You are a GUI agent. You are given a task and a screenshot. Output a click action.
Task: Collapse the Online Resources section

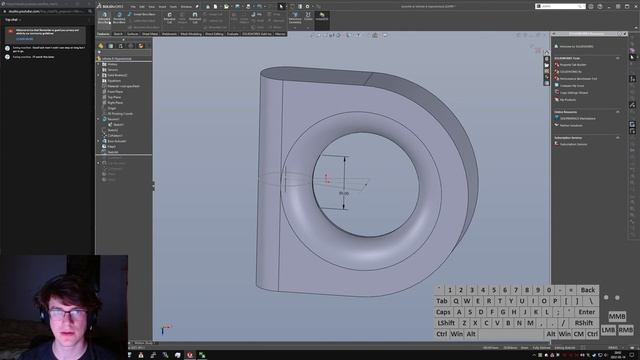[618, 112]
